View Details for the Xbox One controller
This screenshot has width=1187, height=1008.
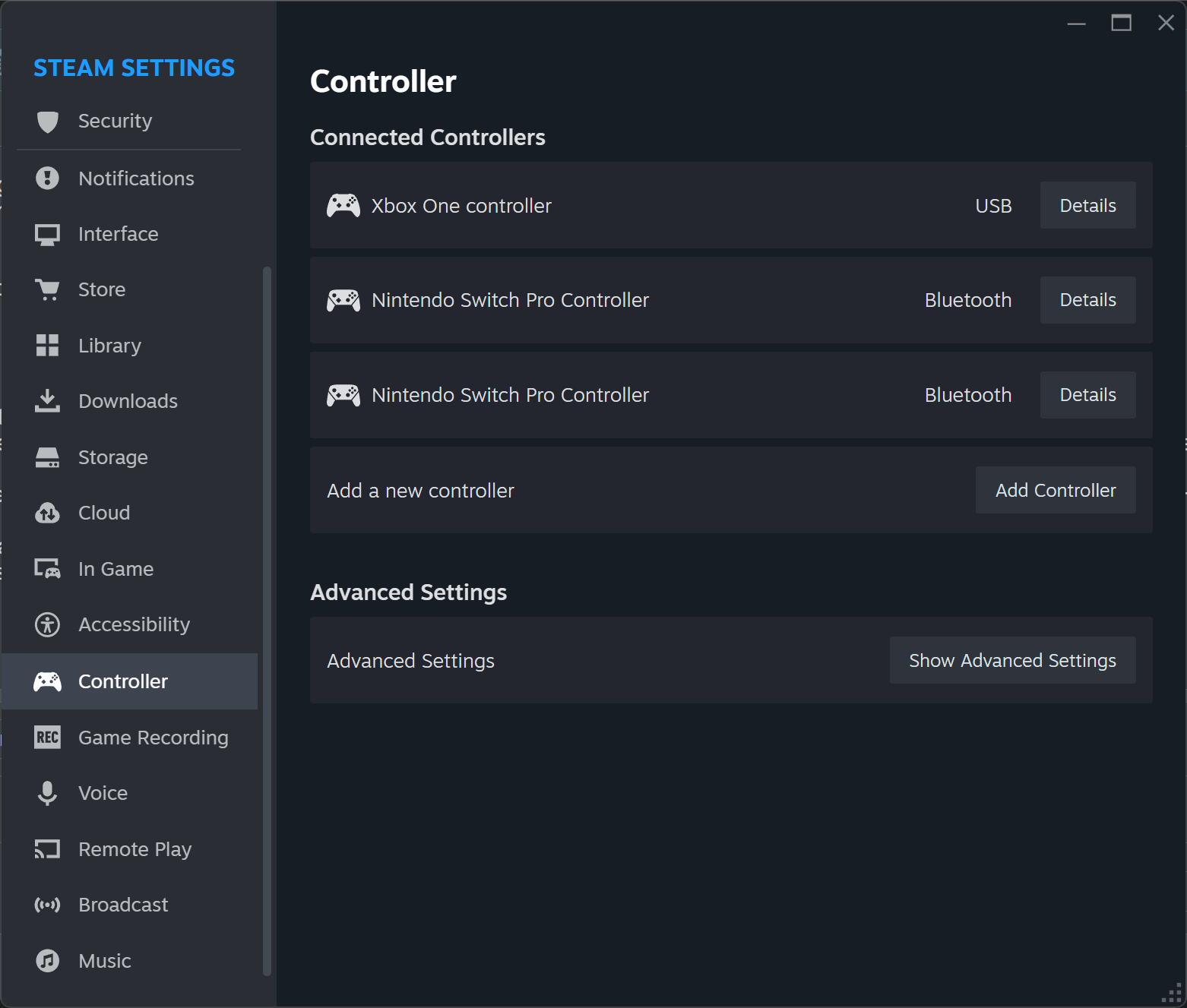(x=1087, y=205)
